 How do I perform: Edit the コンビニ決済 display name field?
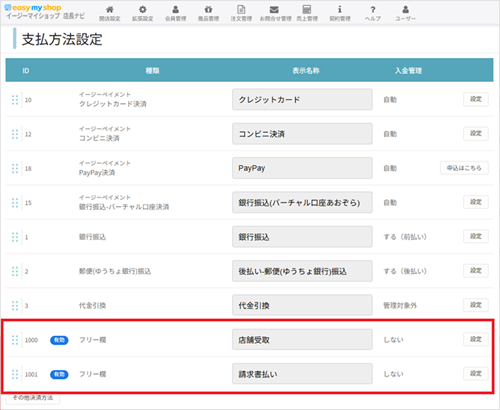[x=302, y=134]
